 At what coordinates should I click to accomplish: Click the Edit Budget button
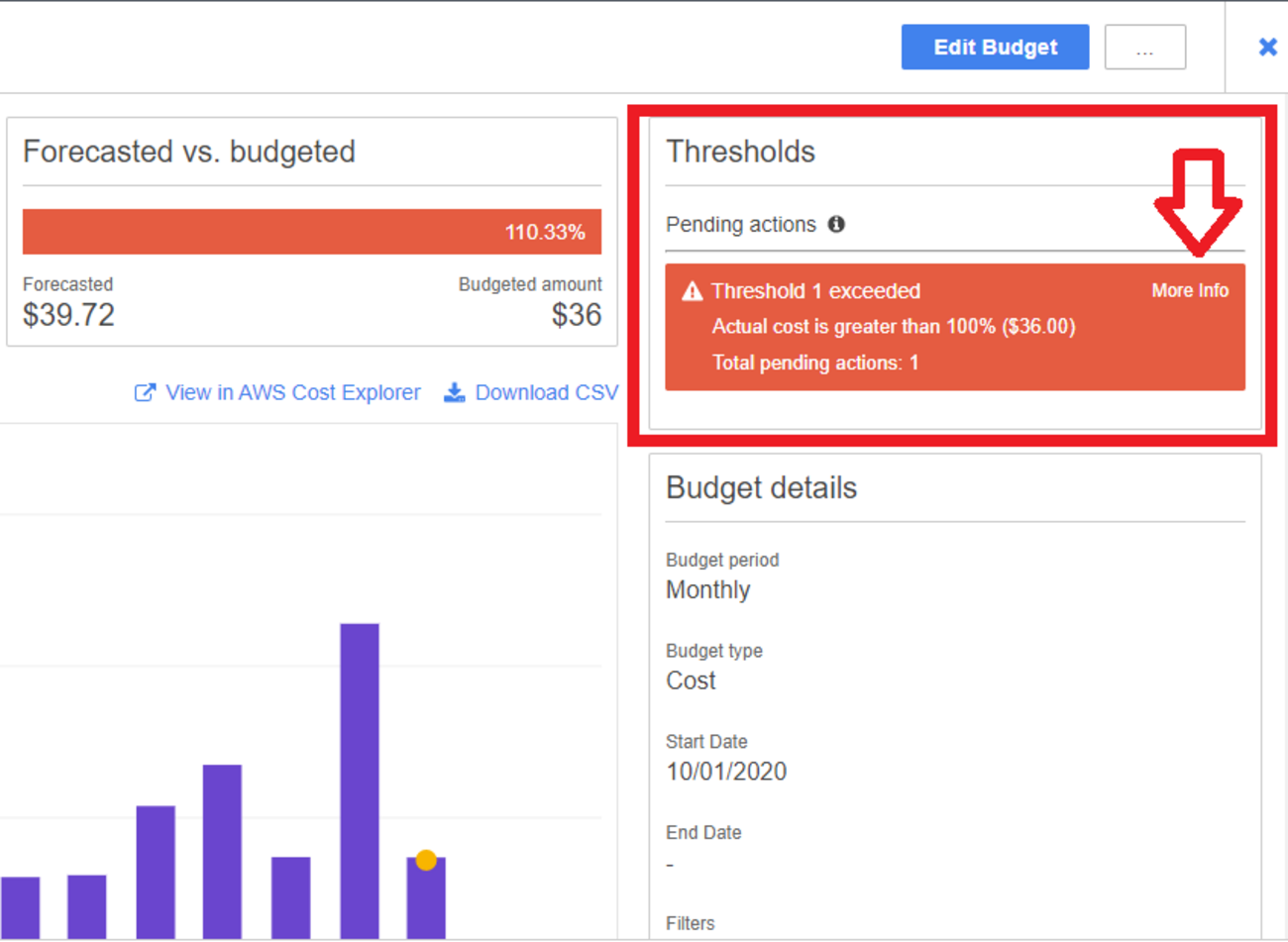pos(995,48)
